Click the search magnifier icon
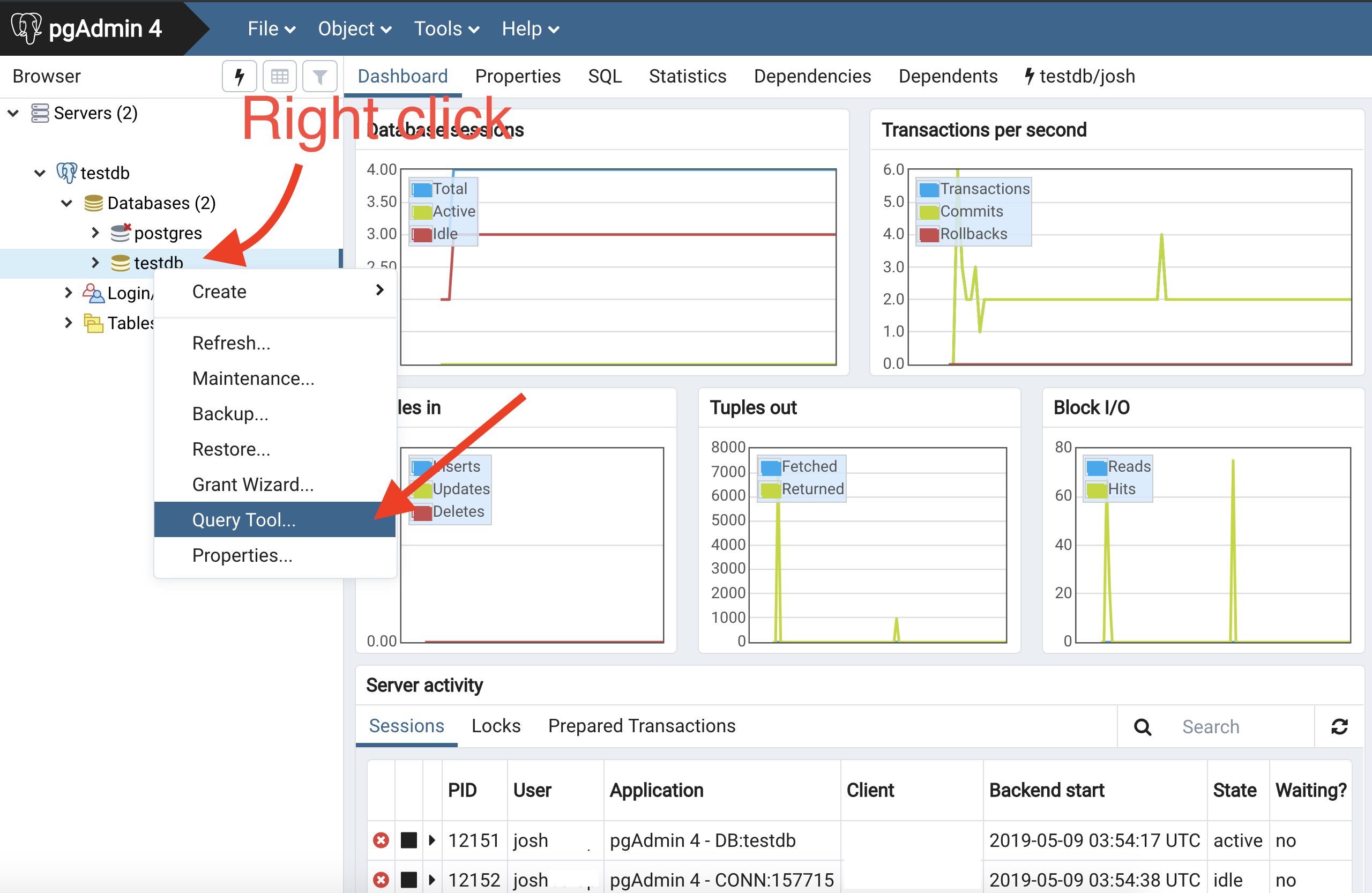The image size is (1372, 893). pyautogui.click(x=1142, y=727)
